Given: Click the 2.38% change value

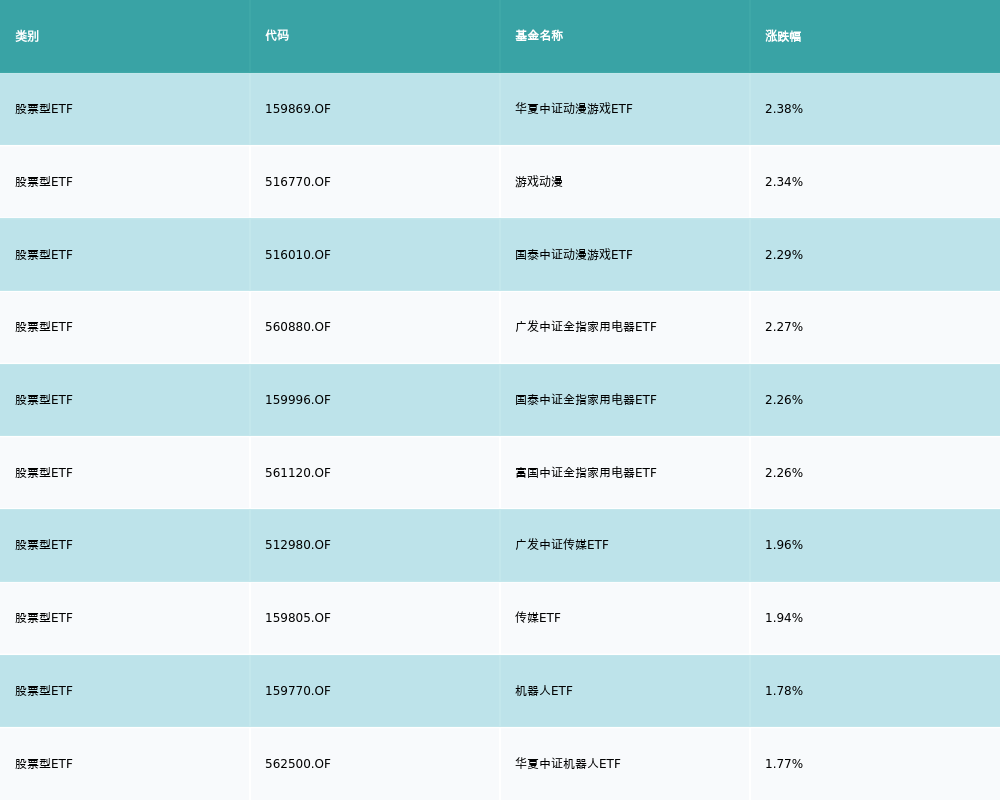Looking at the screenshot, I should pos(784,109).
